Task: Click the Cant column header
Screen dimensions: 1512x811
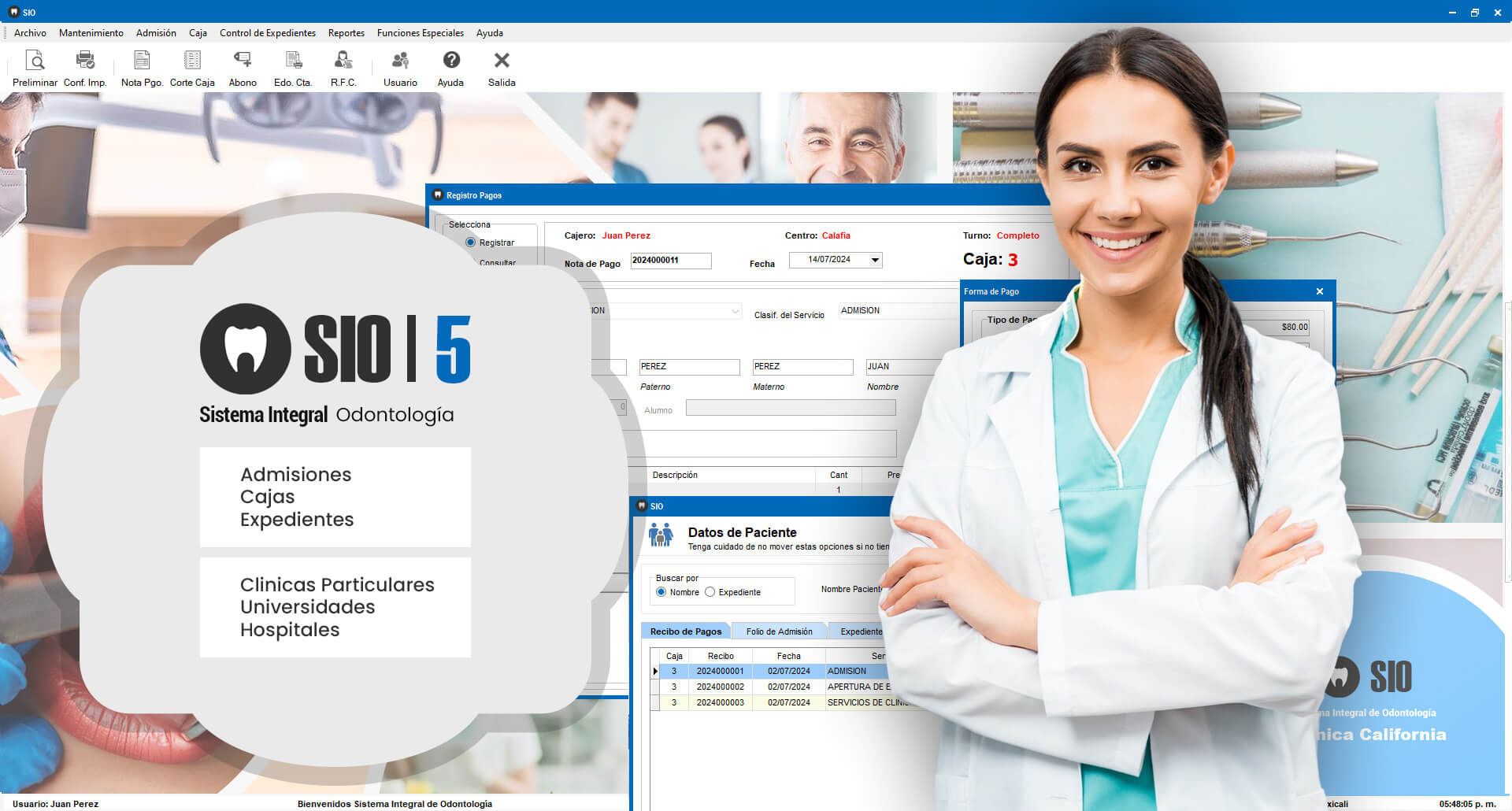Action: (x=839, y=475)
